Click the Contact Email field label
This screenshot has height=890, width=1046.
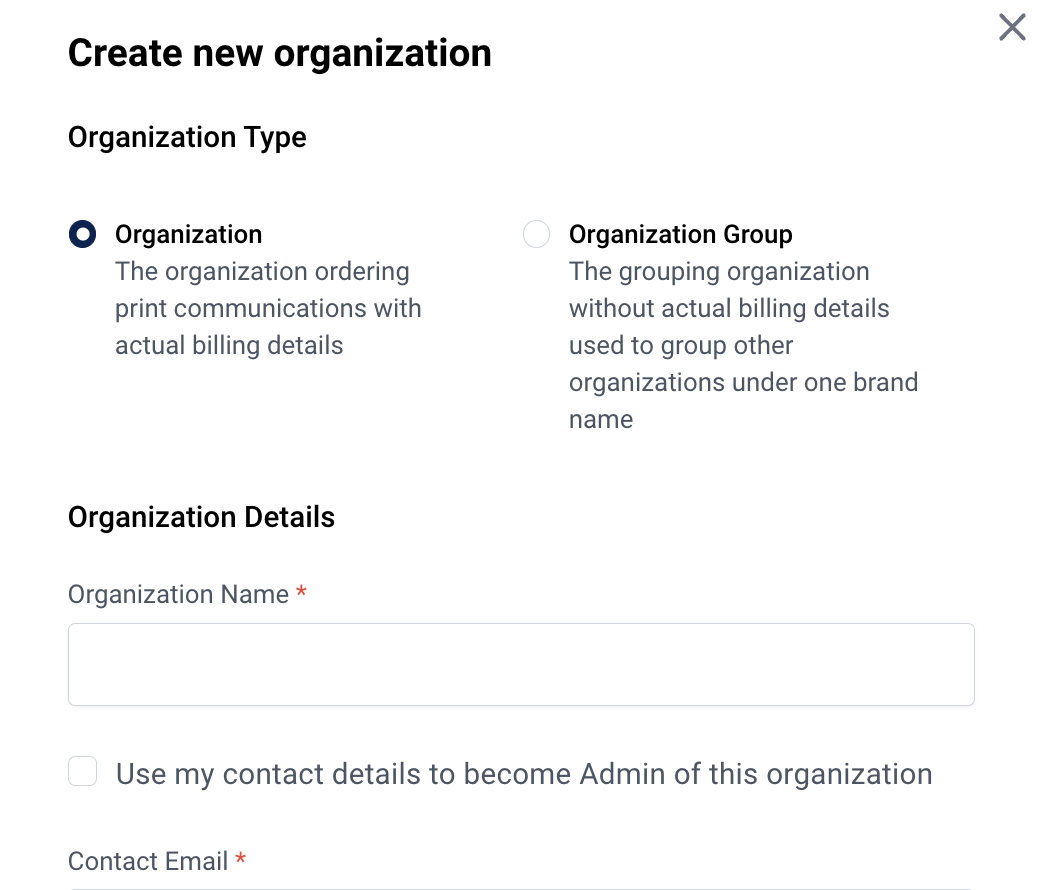point(148,861)
